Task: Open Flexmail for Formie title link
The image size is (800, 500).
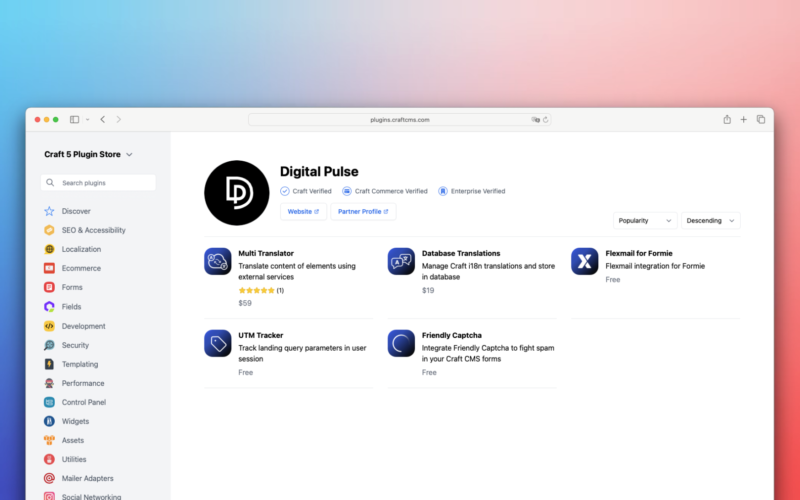Action: [639, 253]
